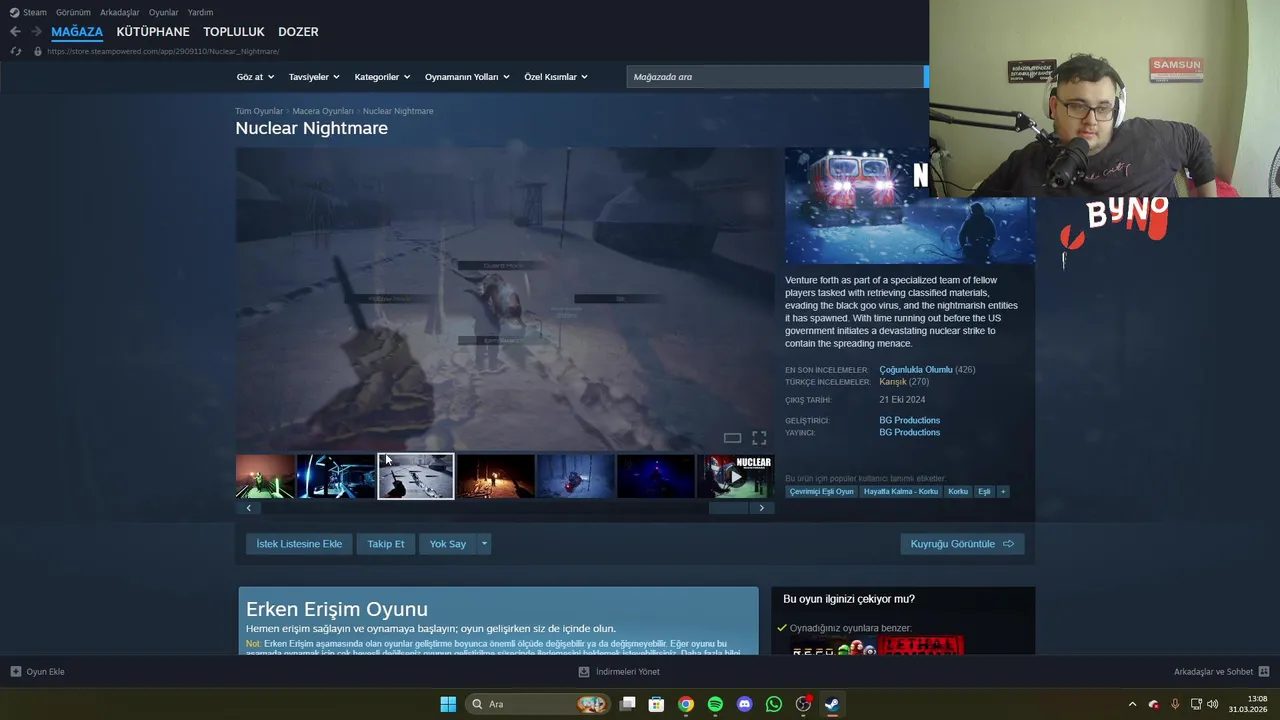Click the plus tag button
The height and width of the screenshot is (720, 1280).
1003,492
